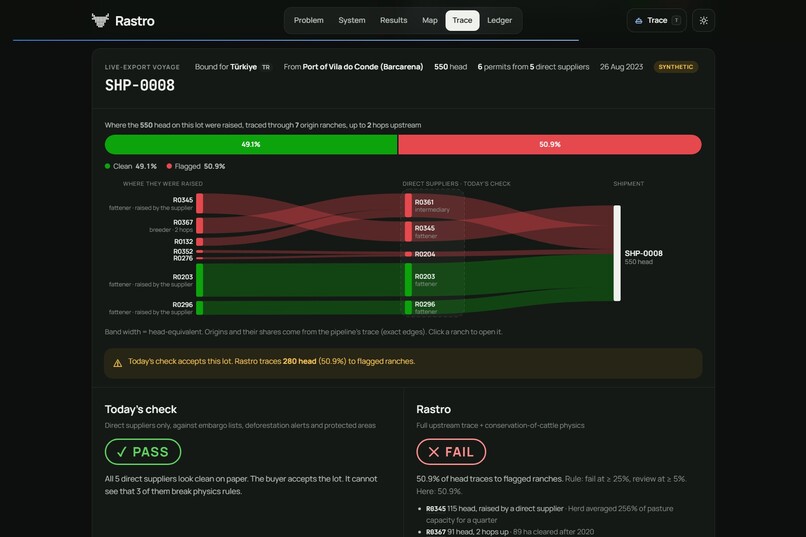Open origin ranch R0352 node
Image resolution: width=806 pixels, height=537 pixels.
199,251
